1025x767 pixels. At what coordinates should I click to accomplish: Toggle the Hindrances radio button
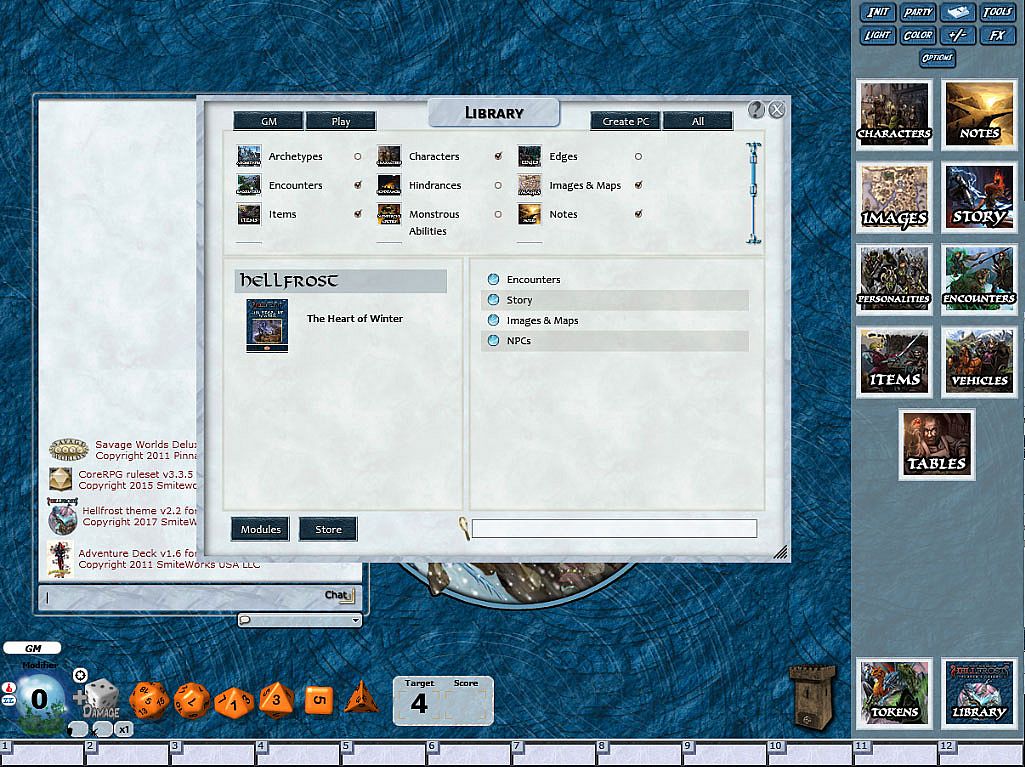[x=498, y=186]
